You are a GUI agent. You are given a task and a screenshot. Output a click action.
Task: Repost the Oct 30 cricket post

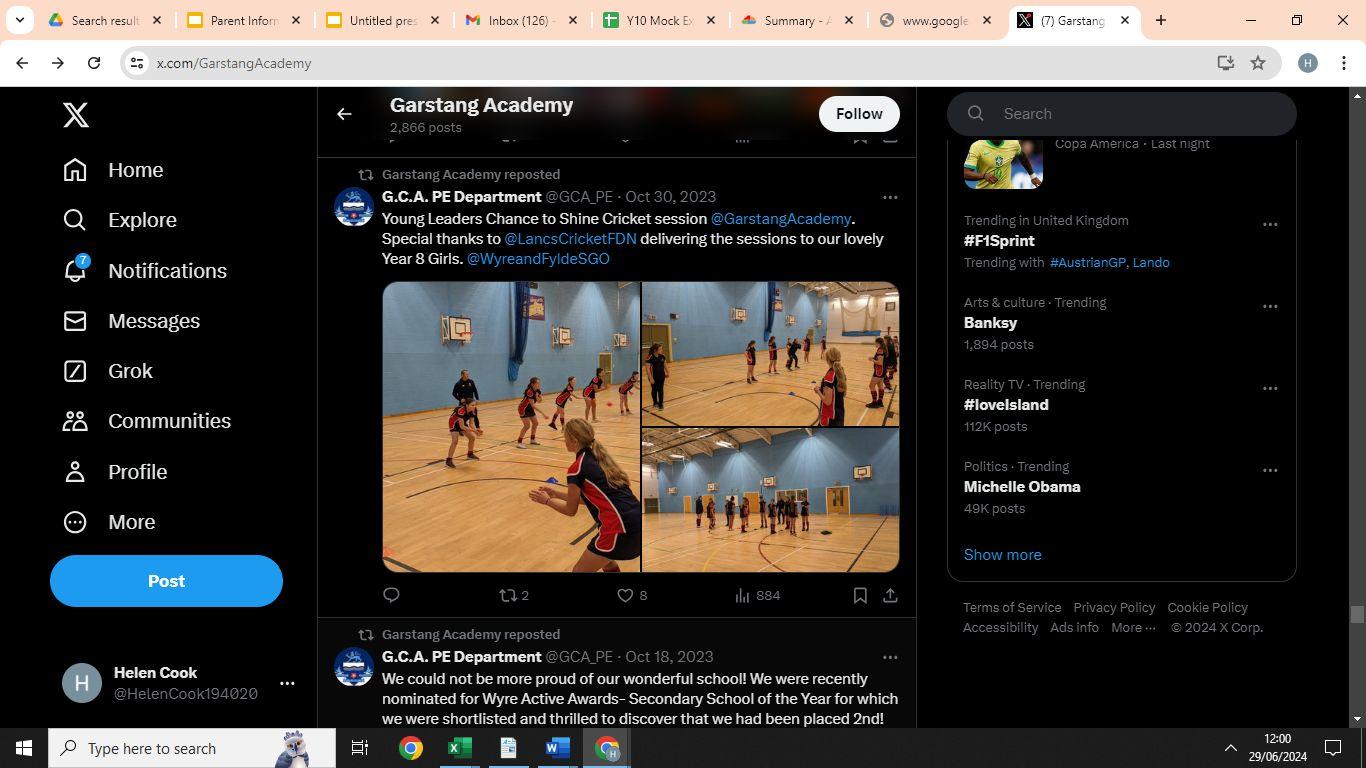514,595
